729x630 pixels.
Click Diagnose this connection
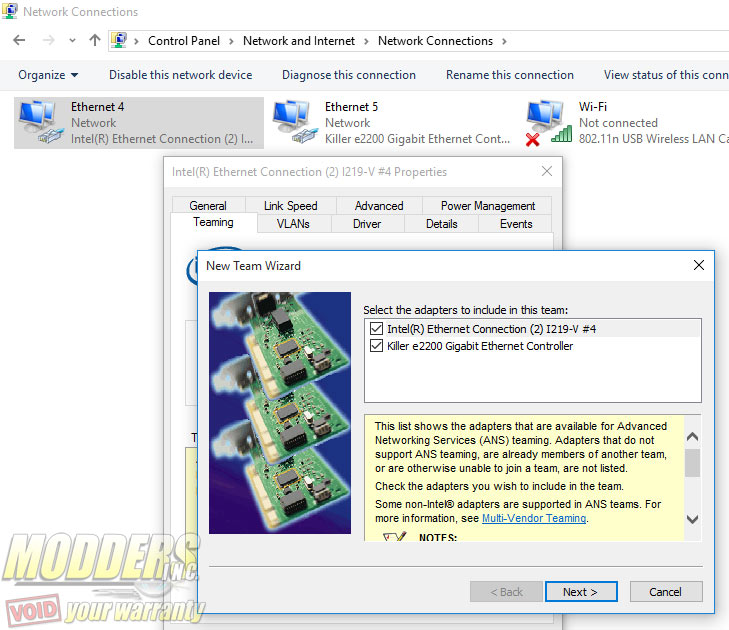349,75
